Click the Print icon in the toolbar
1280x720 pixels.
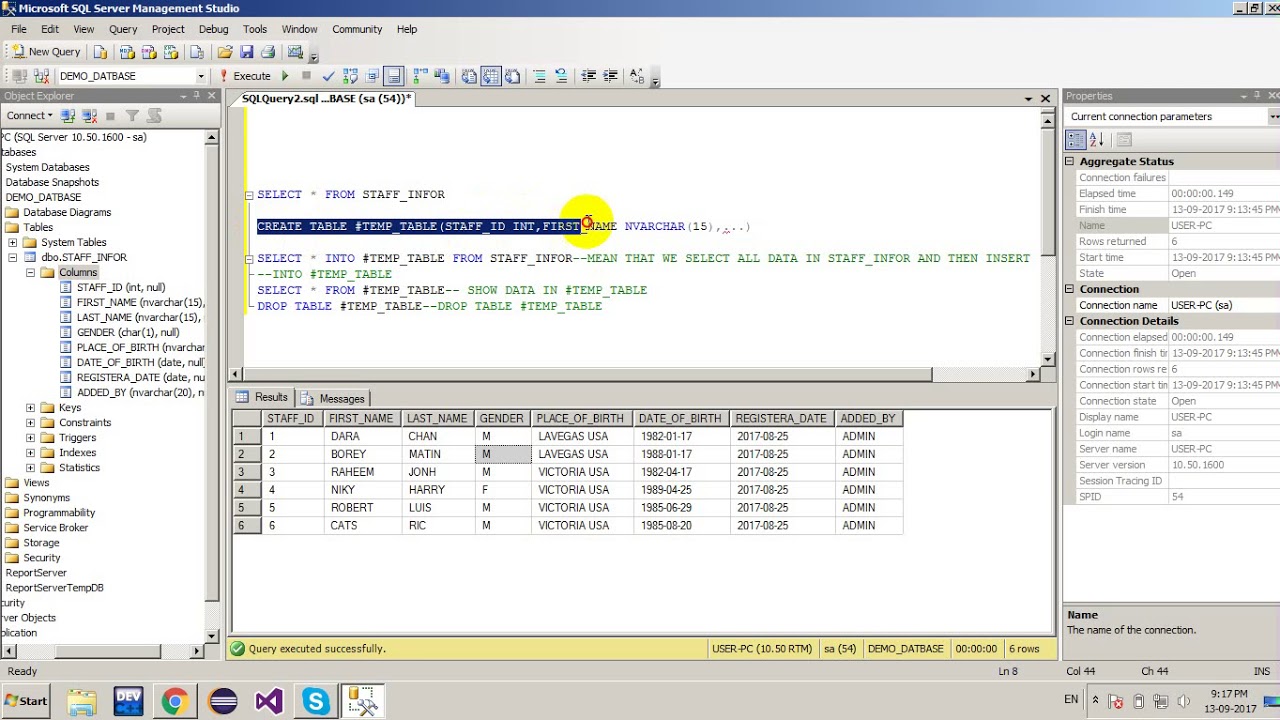pyautogui.click(x=268, y=52)
